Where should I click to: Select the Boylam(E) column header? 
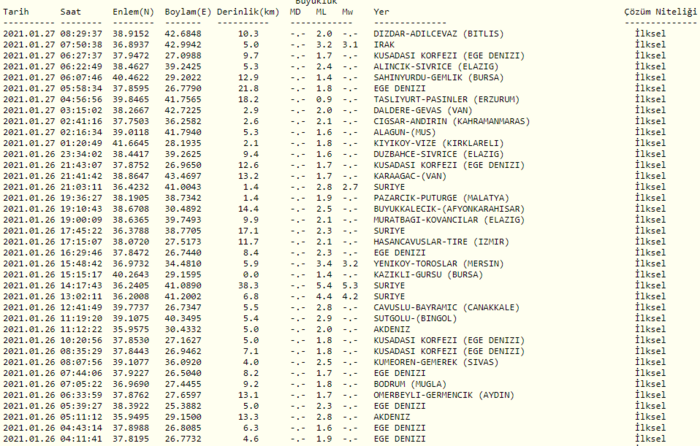click(x=188, y=12)
